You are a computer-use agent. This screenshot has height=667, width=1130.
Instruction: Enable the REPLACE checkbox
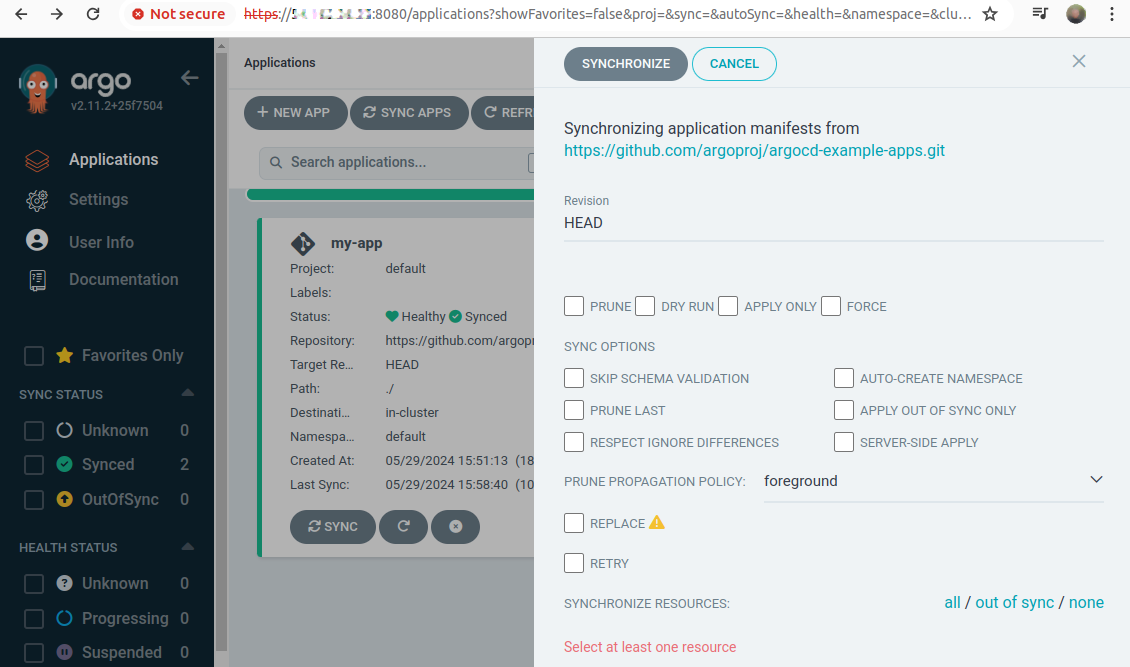[x=574, y=523]
